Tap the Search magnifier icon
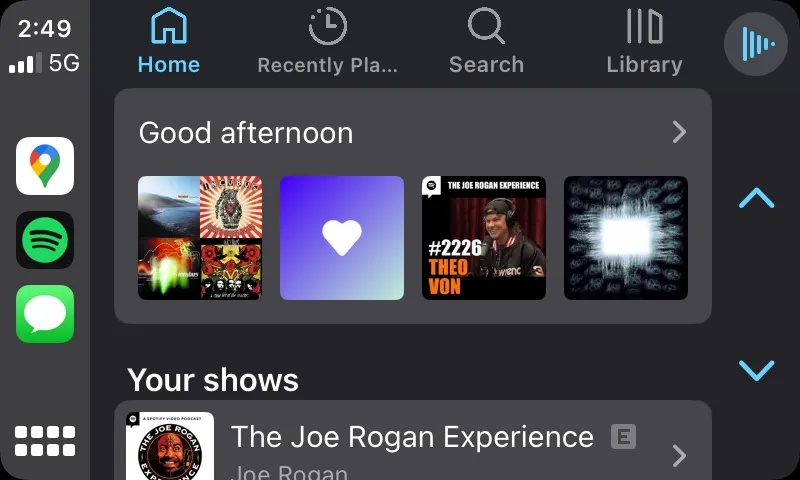The height and width of the screenshot is (480, 800). pyautogui.click(x=486, y=27)
